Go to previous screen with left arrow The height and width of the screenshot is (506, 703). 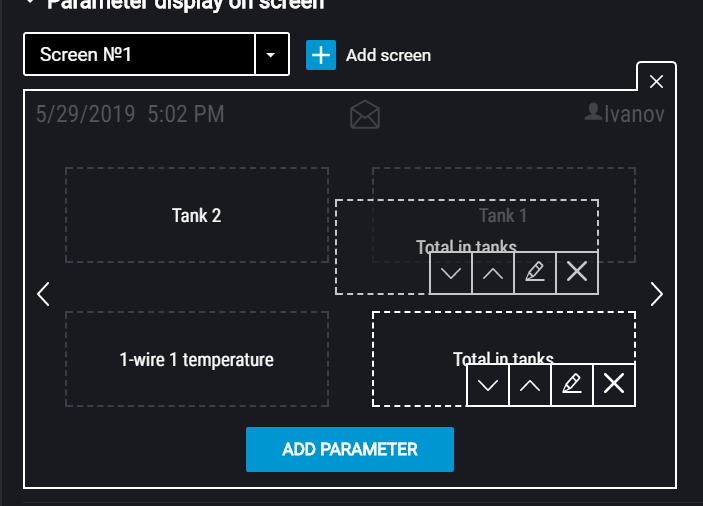[43, 294]
